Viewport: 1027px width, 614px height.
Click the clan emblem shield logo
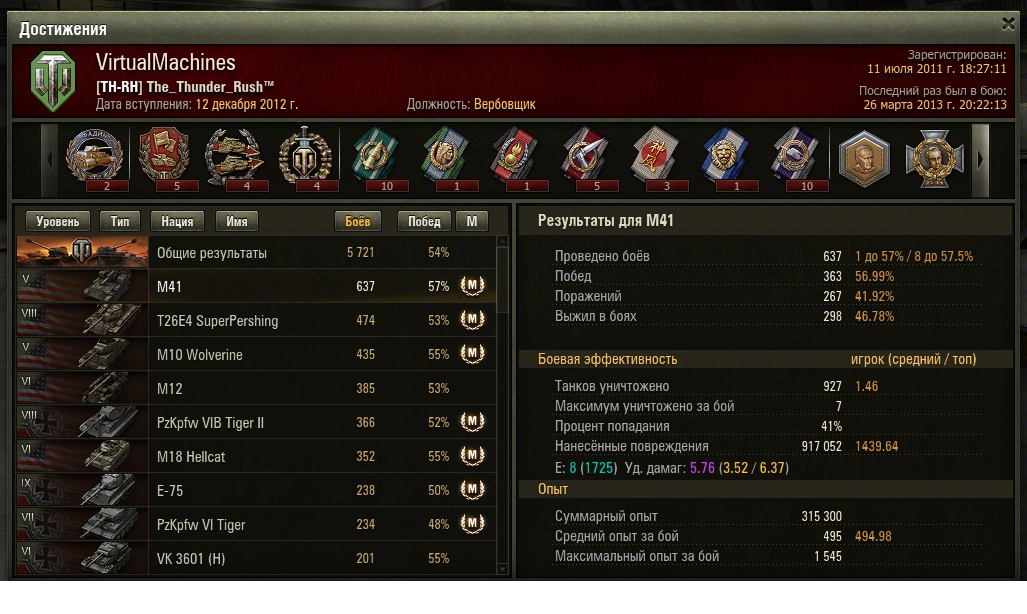point(53,81)
